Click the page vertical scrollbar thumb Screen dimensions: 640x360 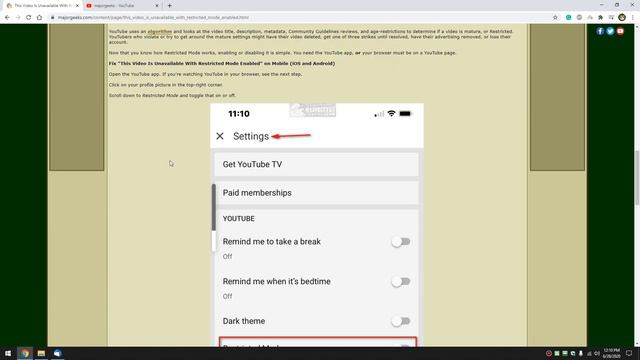coord(637,178)
